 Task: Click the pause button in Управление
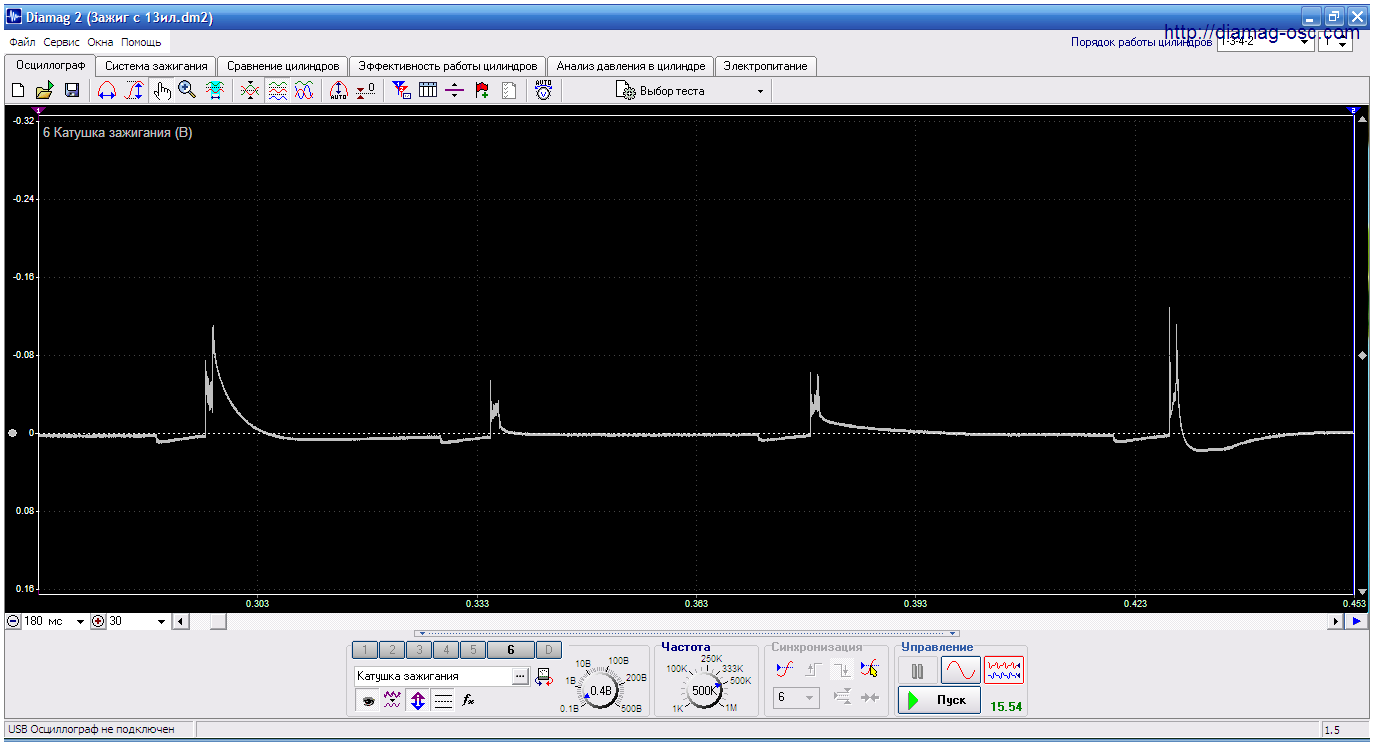(x=917, y=670)
